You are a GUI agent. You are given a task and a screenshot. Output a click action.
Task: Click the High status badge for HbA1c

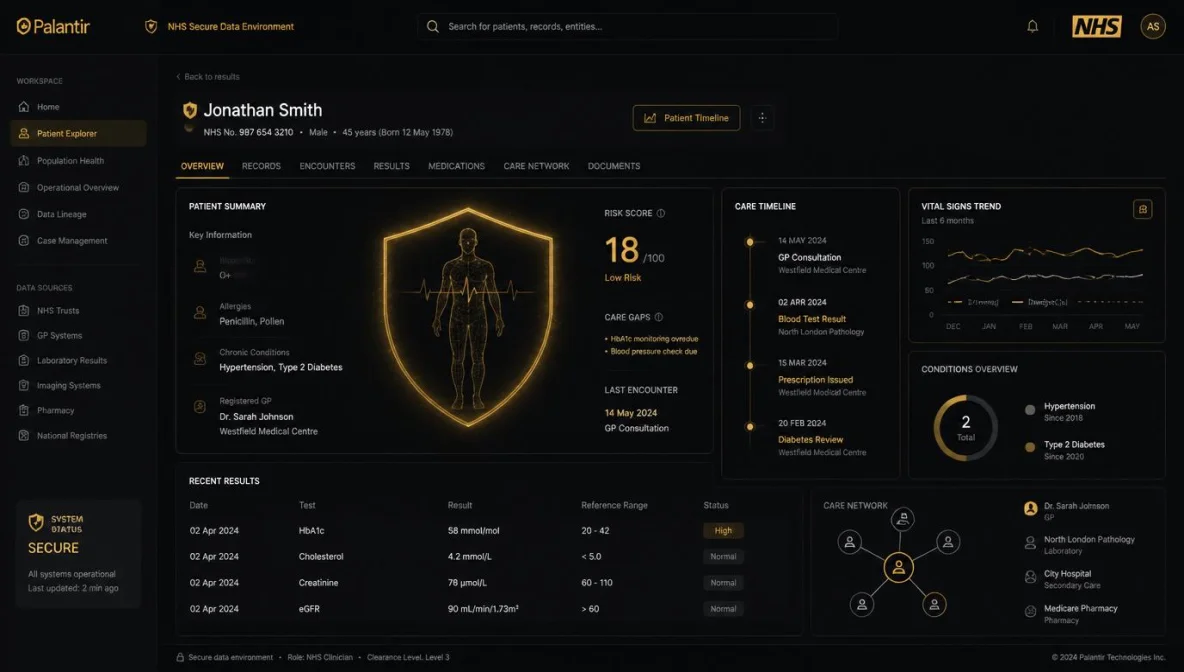tap(723, 531)
